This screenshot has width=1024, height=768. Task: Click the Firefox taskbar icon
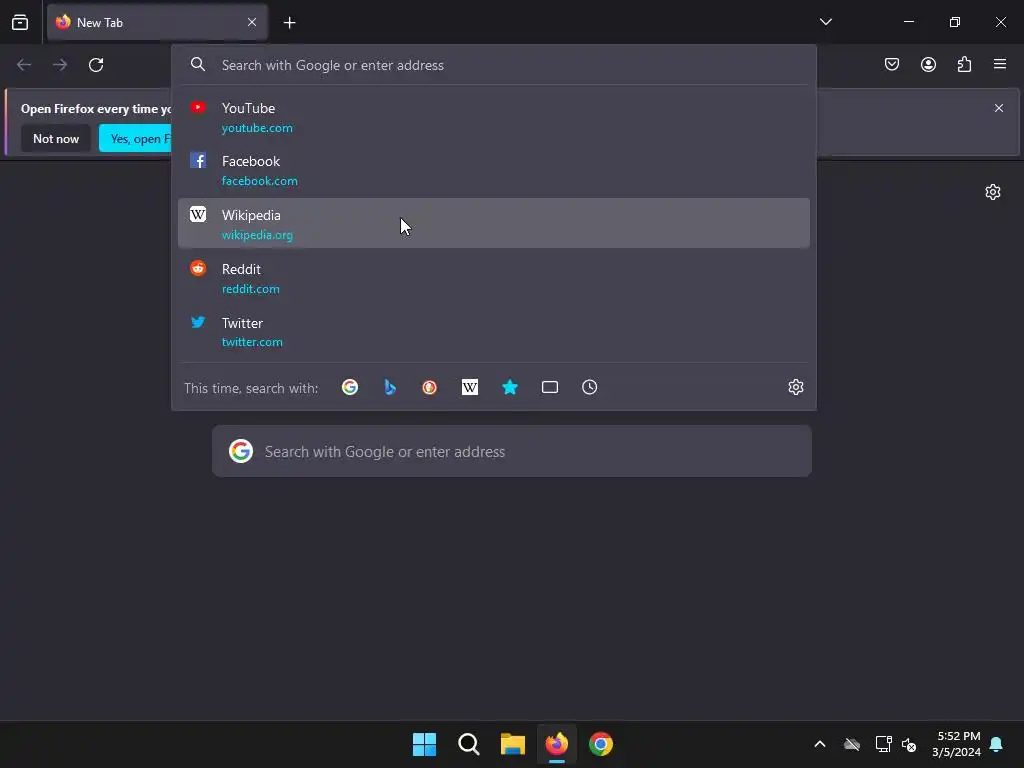[556, 744]
